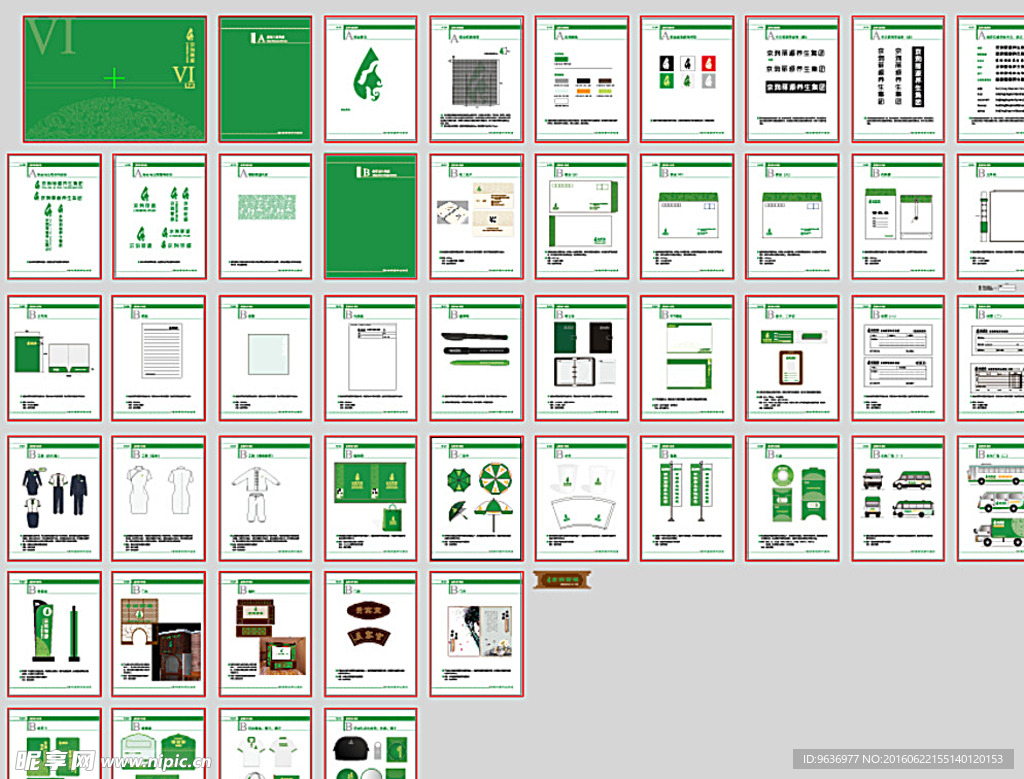This screenshot has height=779, width=1024.
Task: Open the pens stationery page
Action: point(476,358)
